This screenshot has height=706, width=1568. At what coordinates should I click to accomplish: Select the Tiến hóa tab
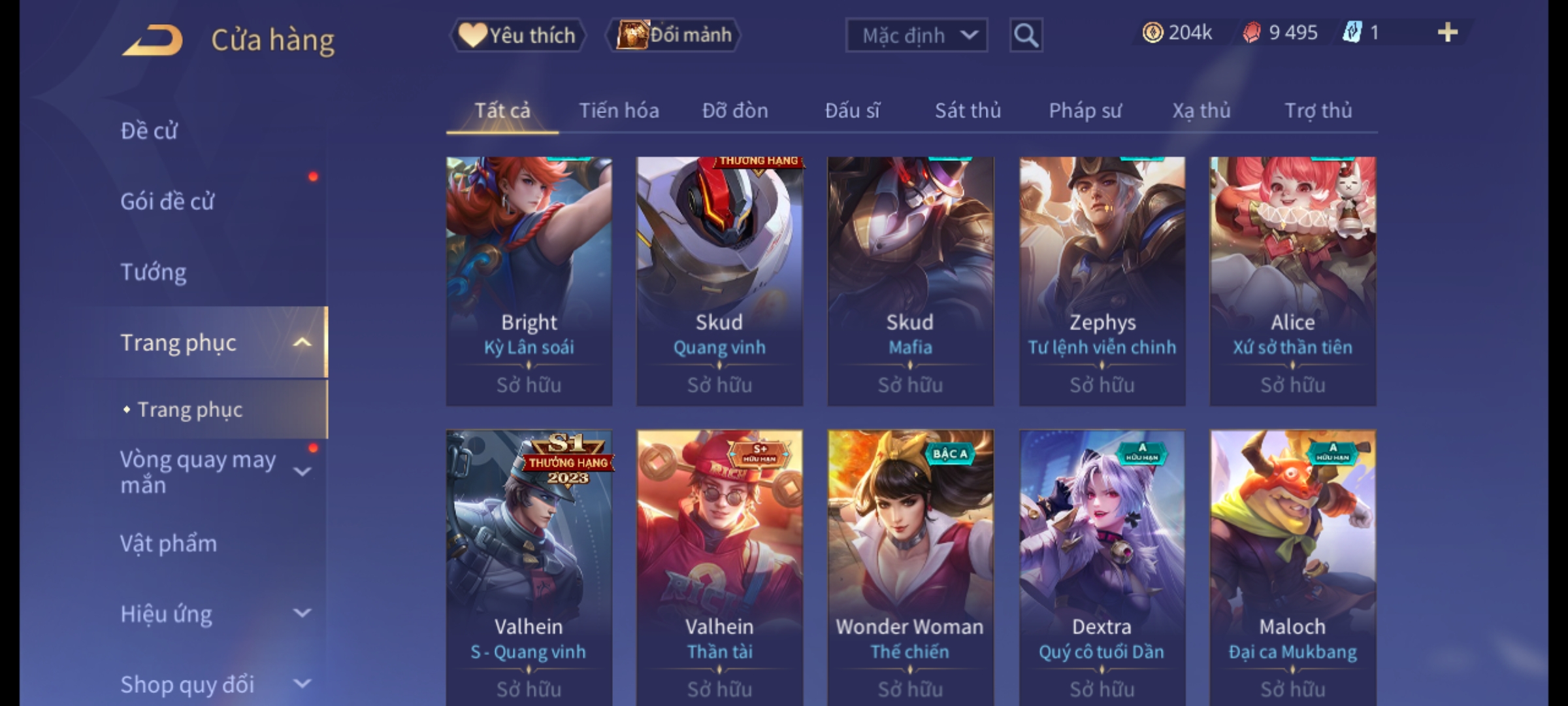tap(619, 110)
